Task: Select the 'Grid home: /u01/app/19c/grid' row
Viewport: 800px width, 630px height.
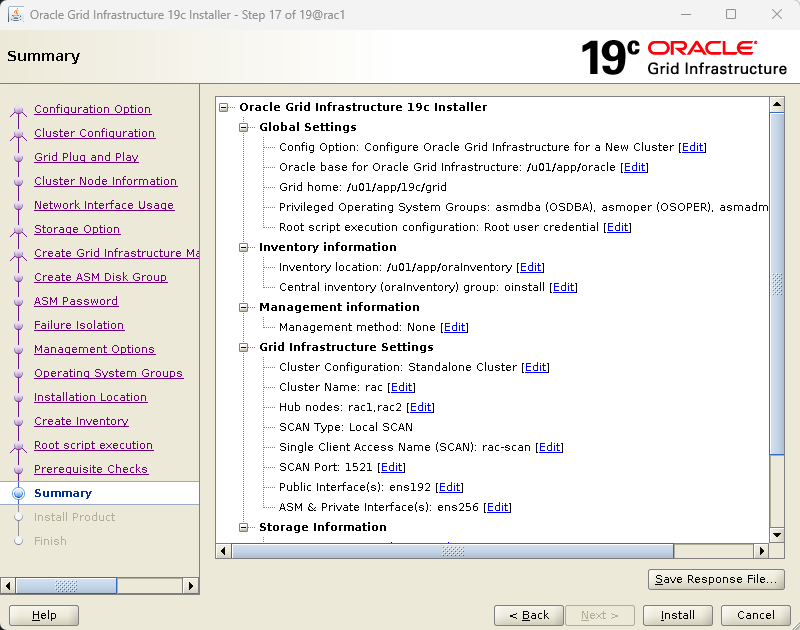Action: [363, 187]
